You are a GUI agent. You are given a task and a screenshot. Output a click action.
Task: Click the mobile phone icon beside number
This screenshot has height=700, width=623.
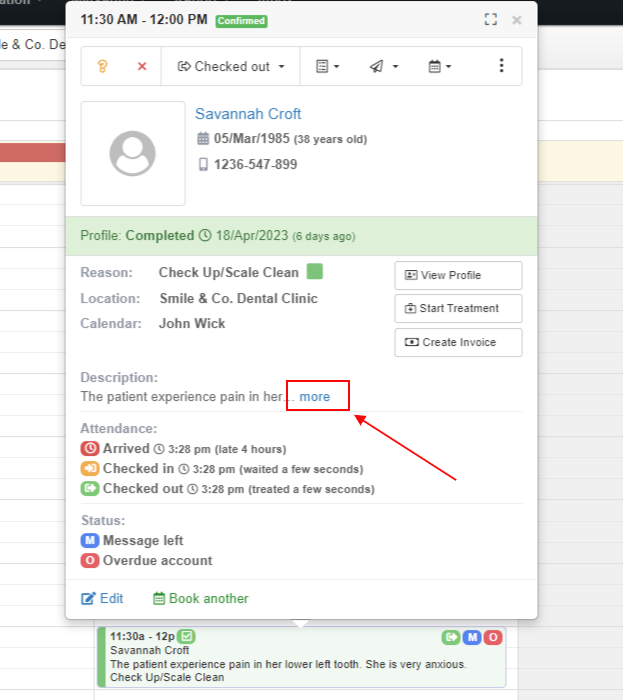point(203,164)
